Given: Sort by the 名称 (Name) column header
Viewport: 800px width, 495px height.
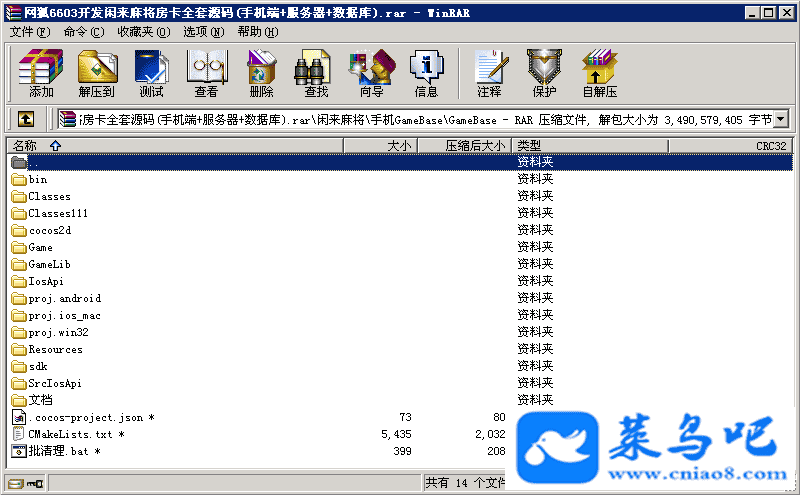Looking at the screenshot, I should 176,146.
